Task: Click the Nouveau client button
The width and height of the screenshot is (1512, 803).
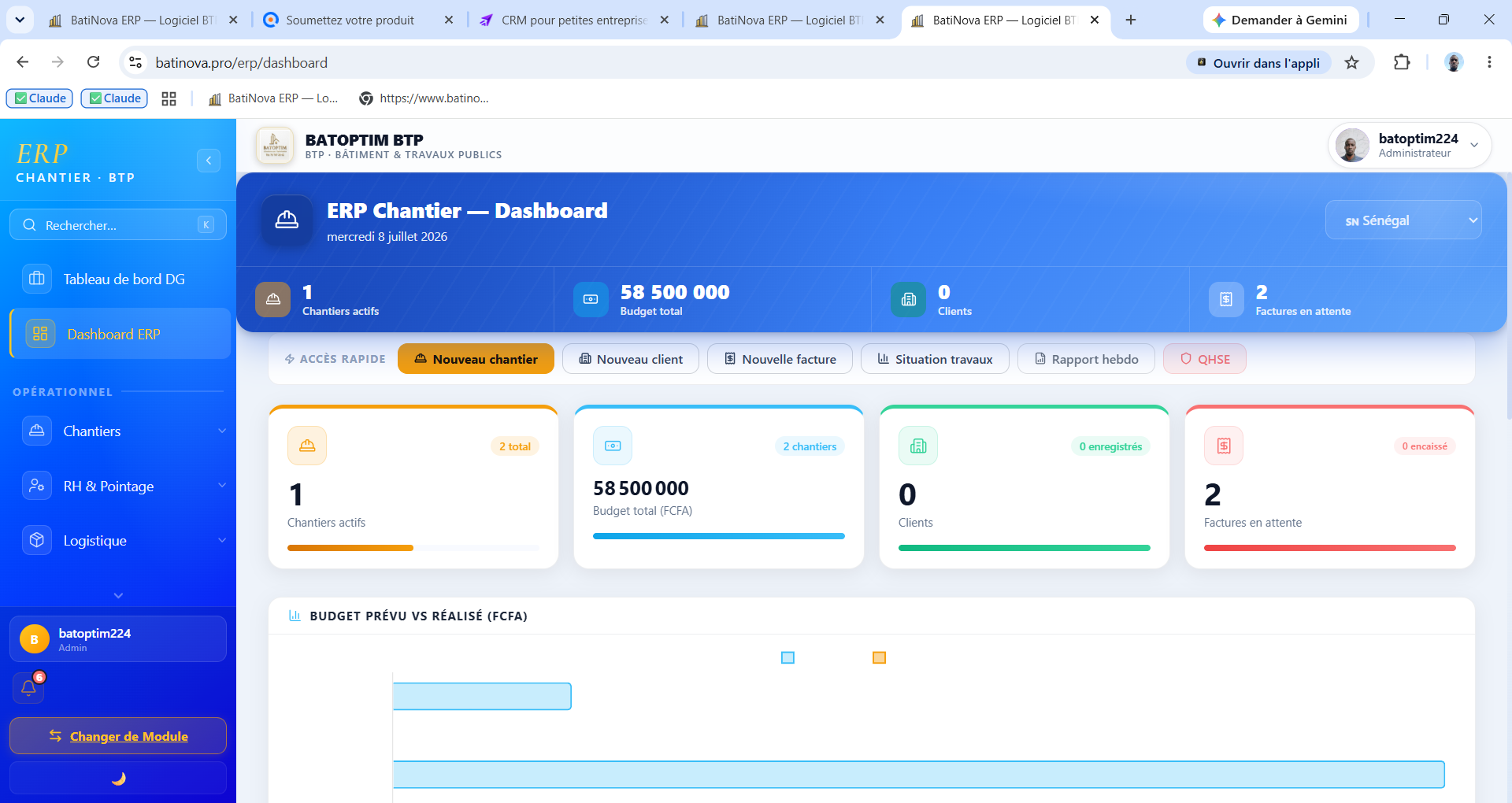Action: [631, 359]
